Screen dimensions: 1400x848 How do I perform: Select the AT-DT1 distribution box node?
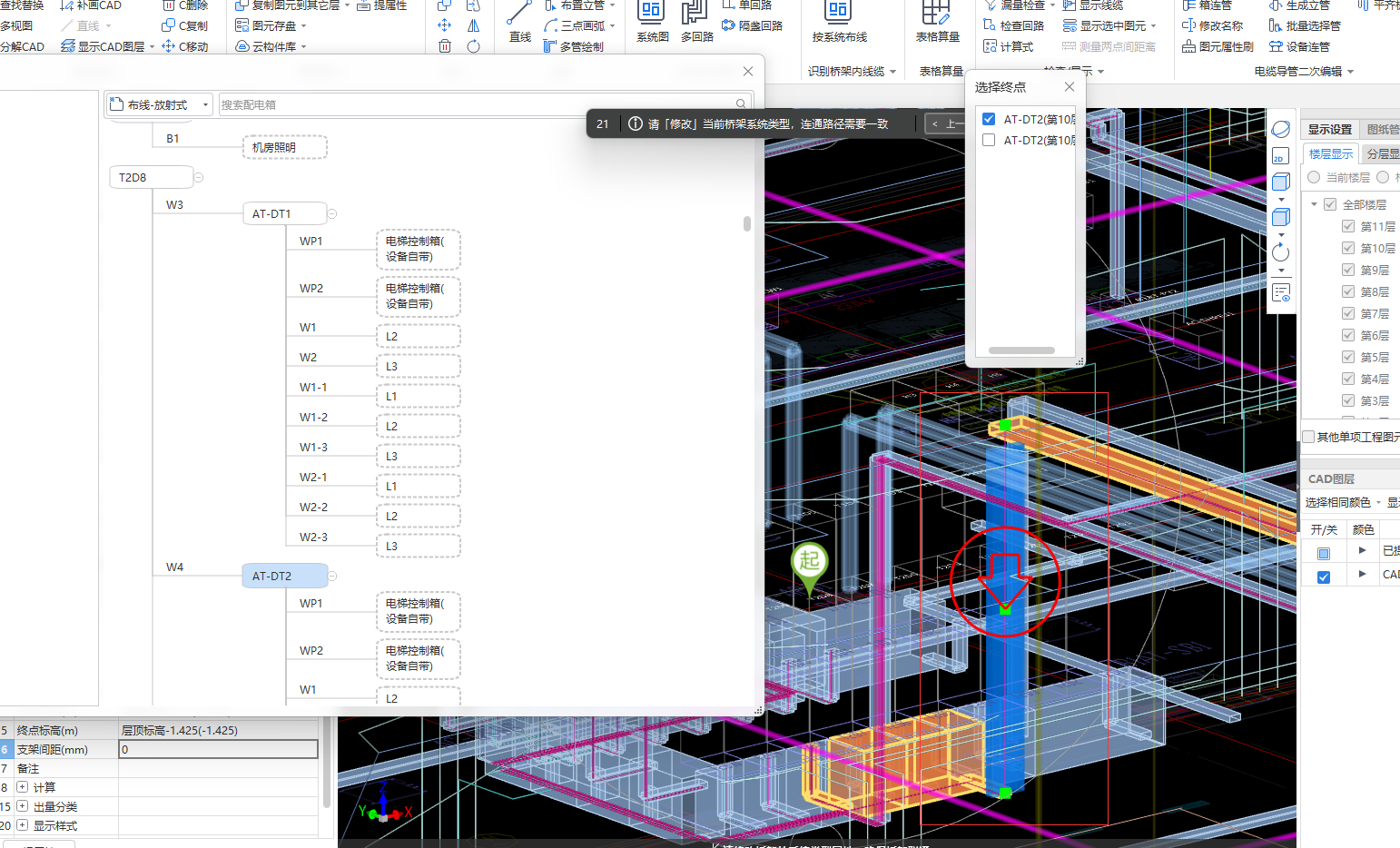(x=284, y=213)
